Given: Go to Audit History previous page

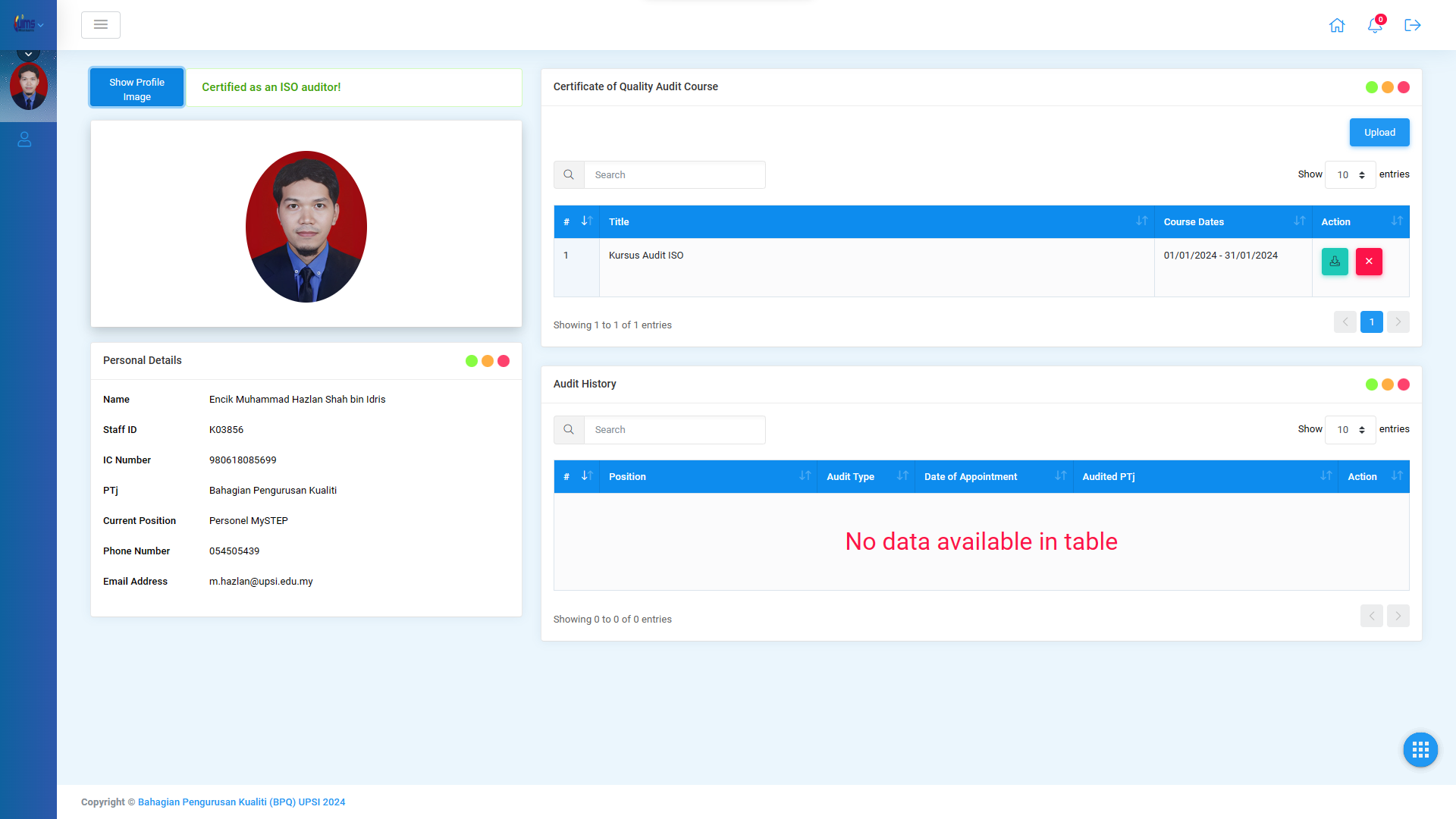Looking at the screenshot, I should pyautogui.click(x=1372, y=616).
